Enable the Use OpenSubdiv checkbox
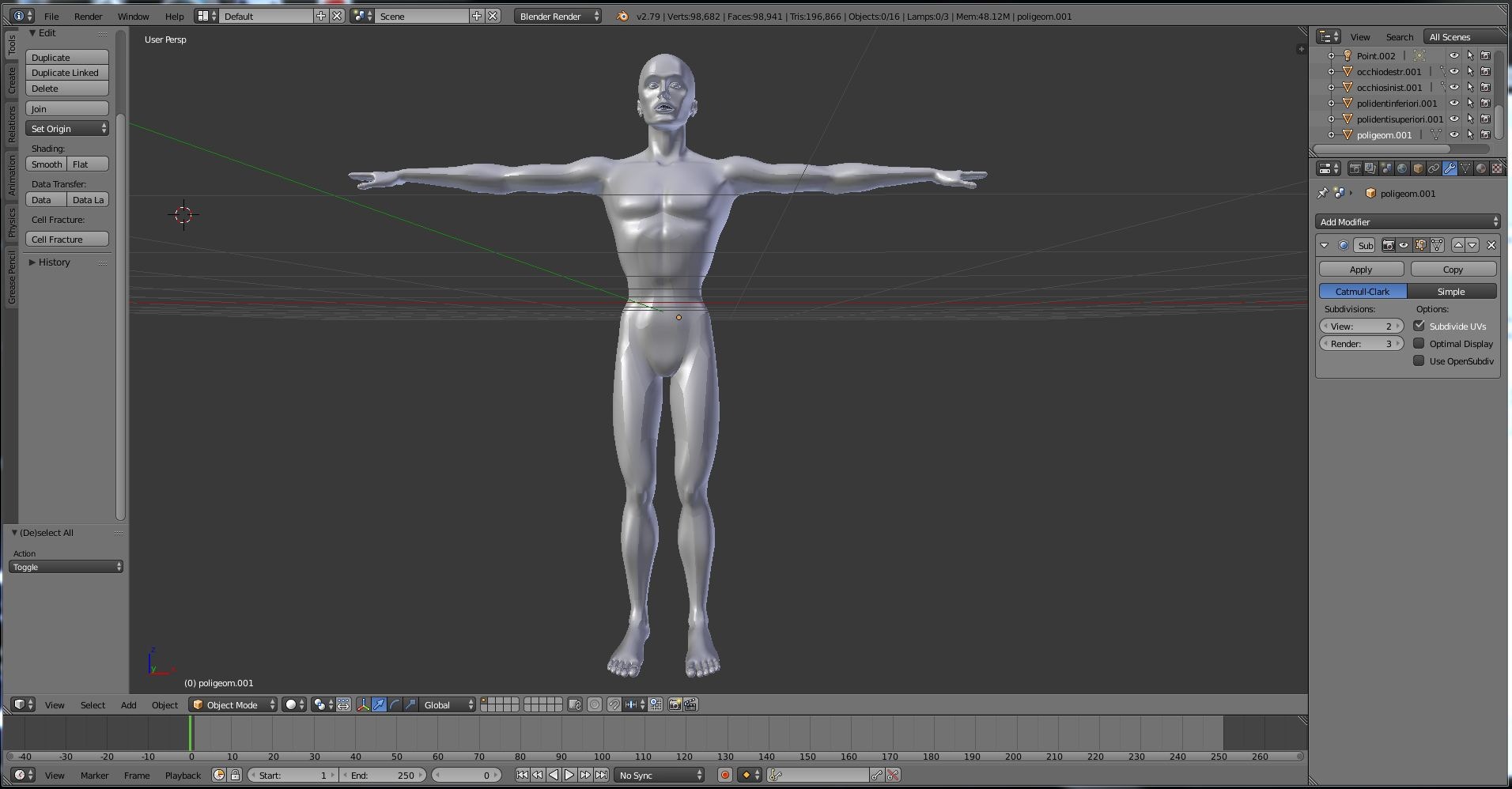Image resolution: width=1512 pixels, height=789 pixels. click(1419, 361)
